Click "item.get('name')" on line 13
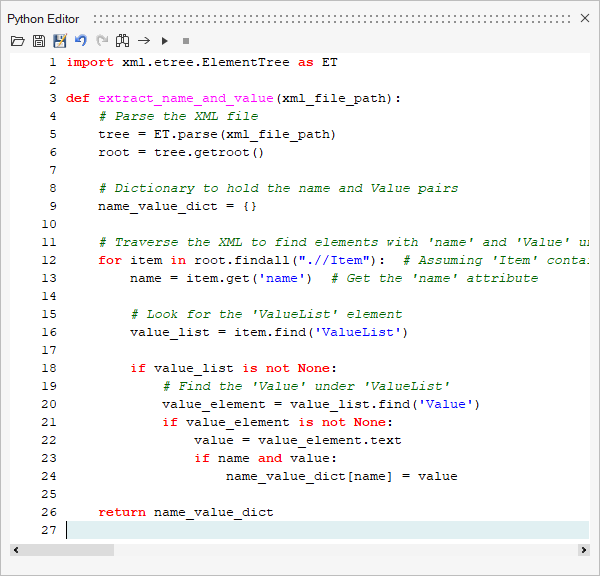 click(x=249, y=278)
